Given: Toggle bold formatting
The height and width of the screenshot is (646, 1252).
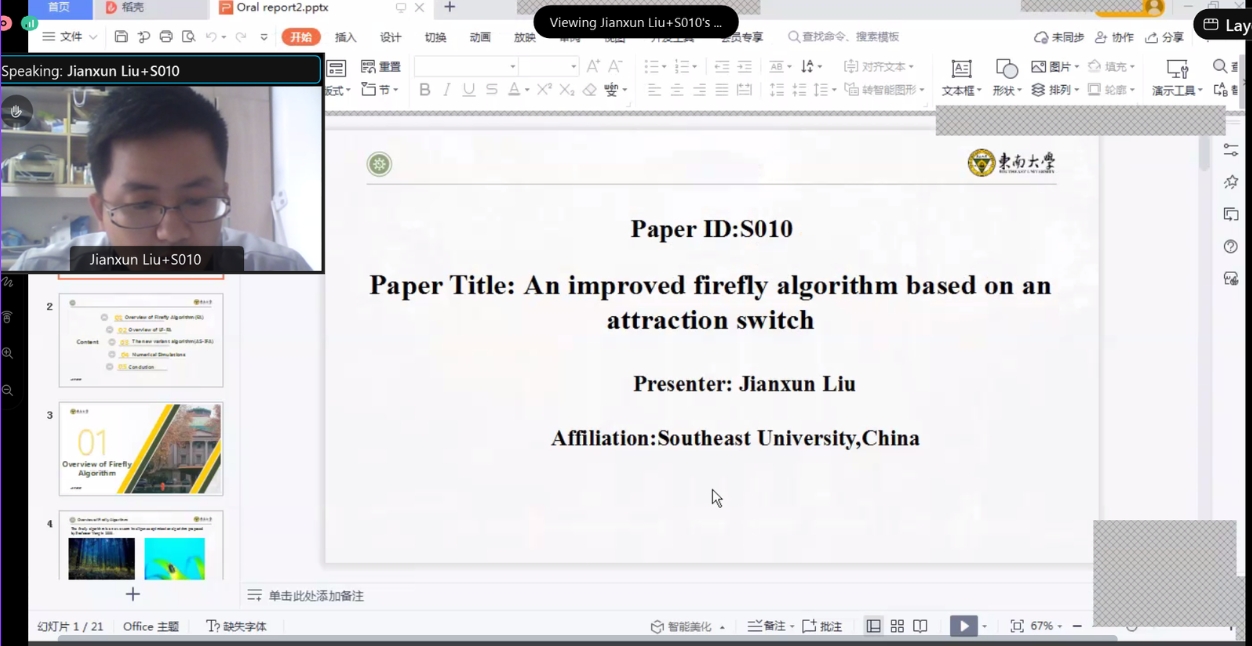Looking at the screenshot, I should pos(425,90).
